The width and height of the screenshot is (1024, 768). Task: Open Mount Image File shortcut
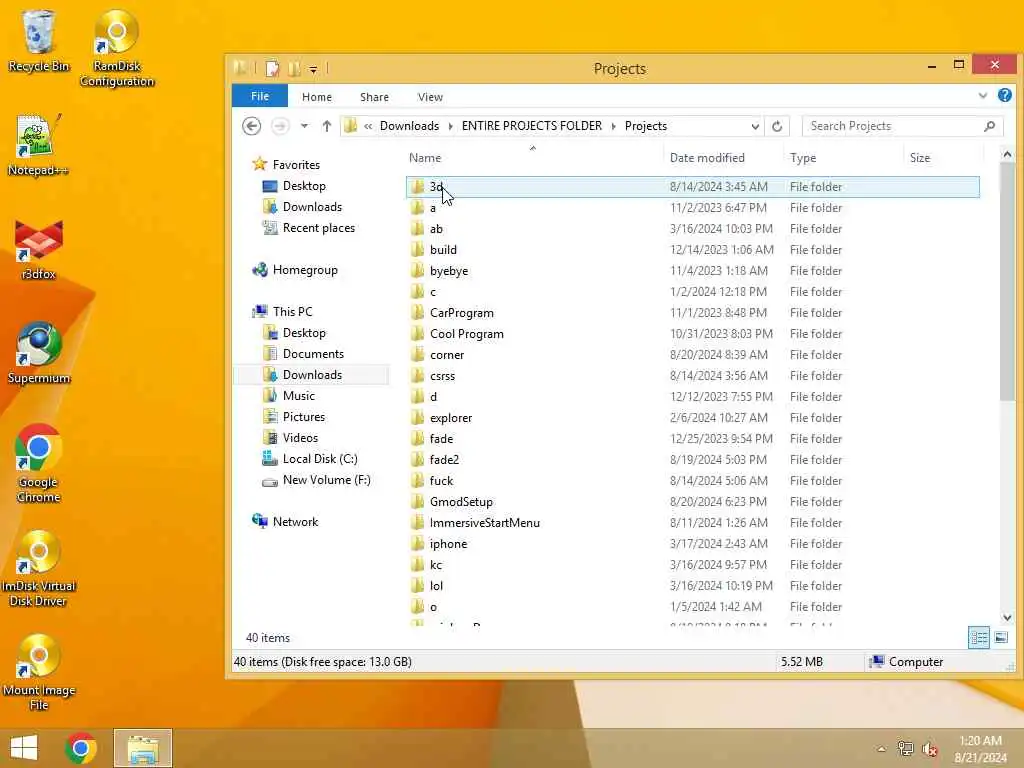coord(39,673)
